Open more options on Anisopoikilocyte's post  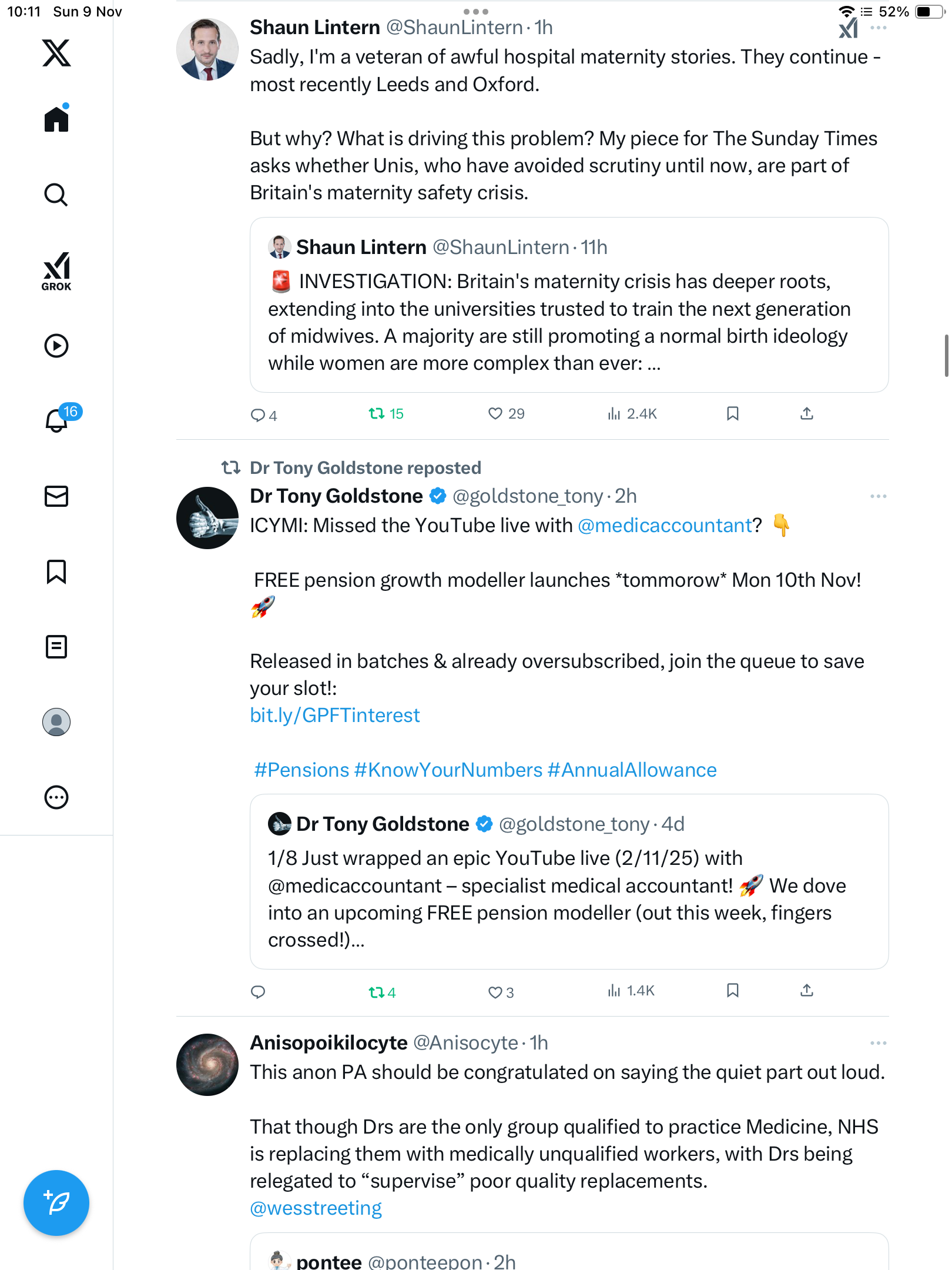[878, 1043]
